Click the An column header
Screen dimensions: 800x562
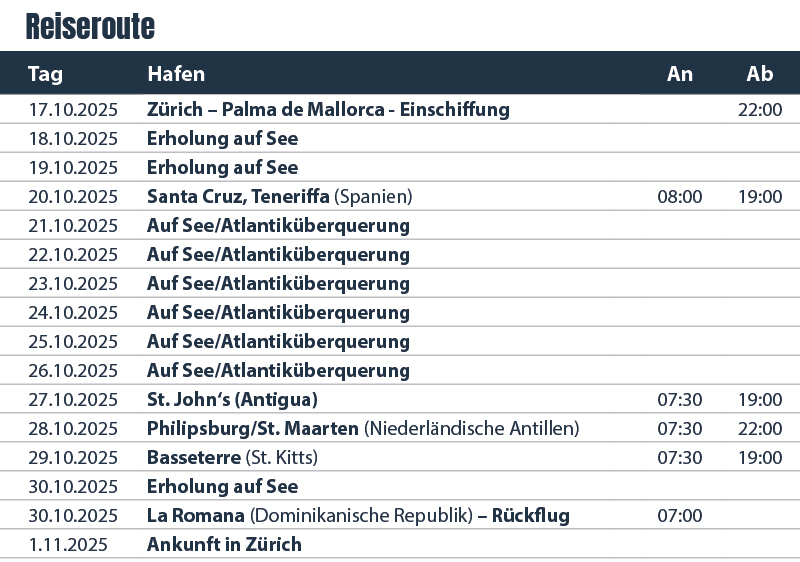(680, 74)
